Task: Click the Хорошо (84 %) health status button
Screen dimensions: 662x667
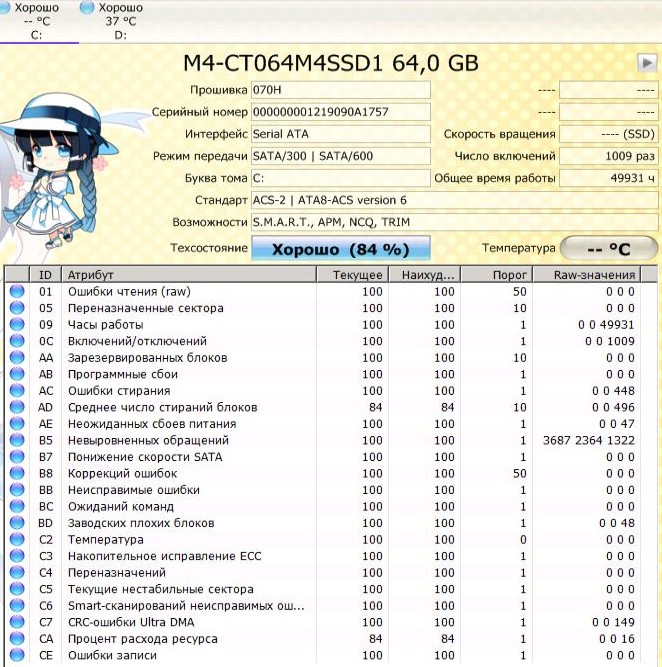Action: pos(341,249)
